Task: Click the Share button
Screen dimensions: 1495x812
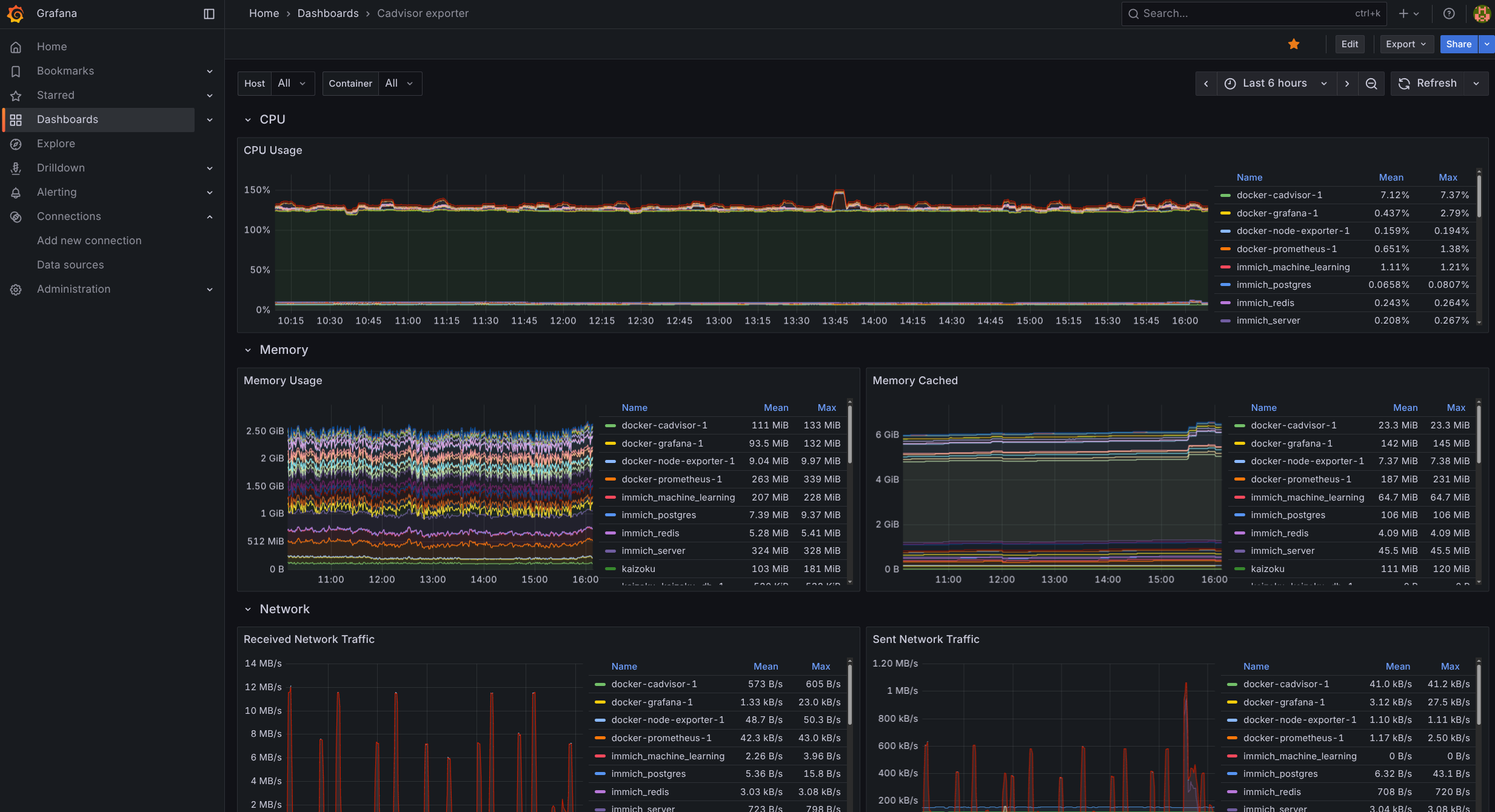Action: (x=1458, y=44)
